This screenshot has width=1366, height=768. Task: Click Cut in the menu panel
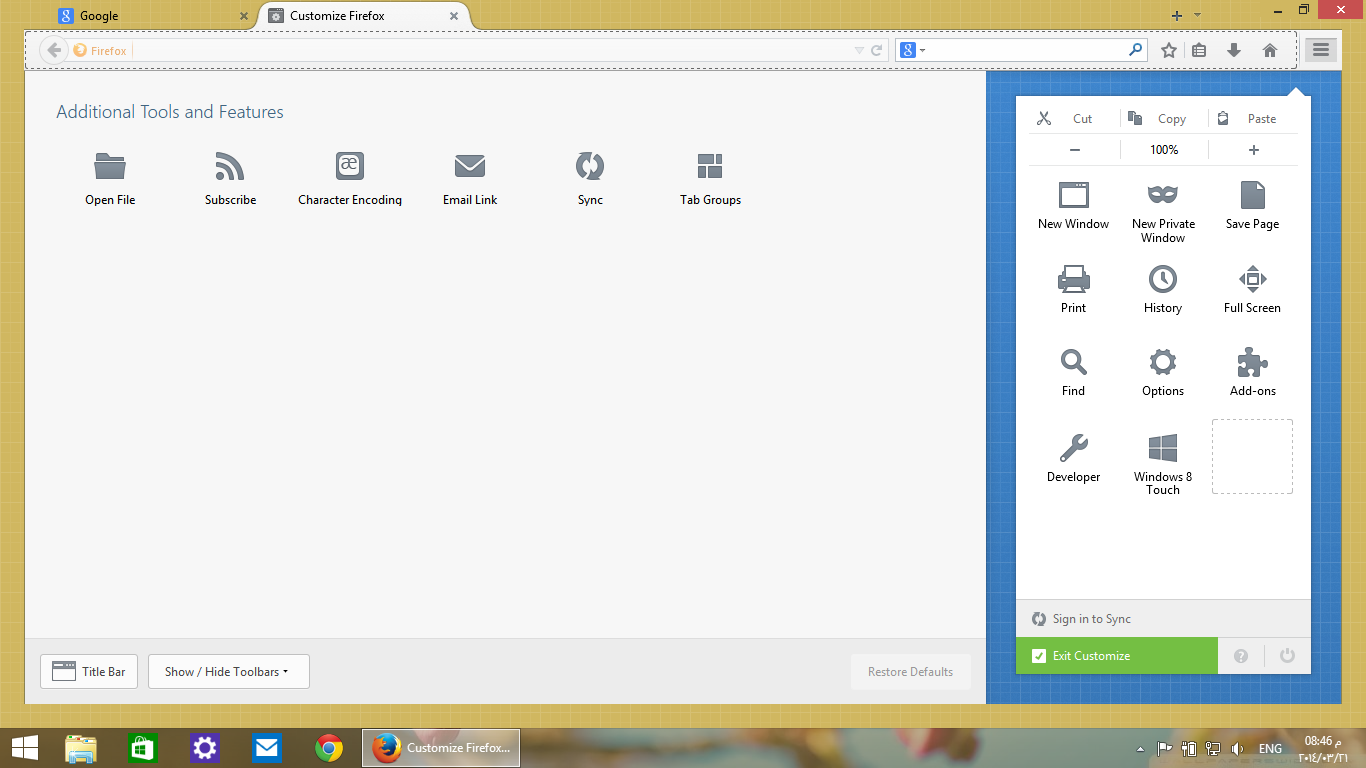coord(1074,118)
